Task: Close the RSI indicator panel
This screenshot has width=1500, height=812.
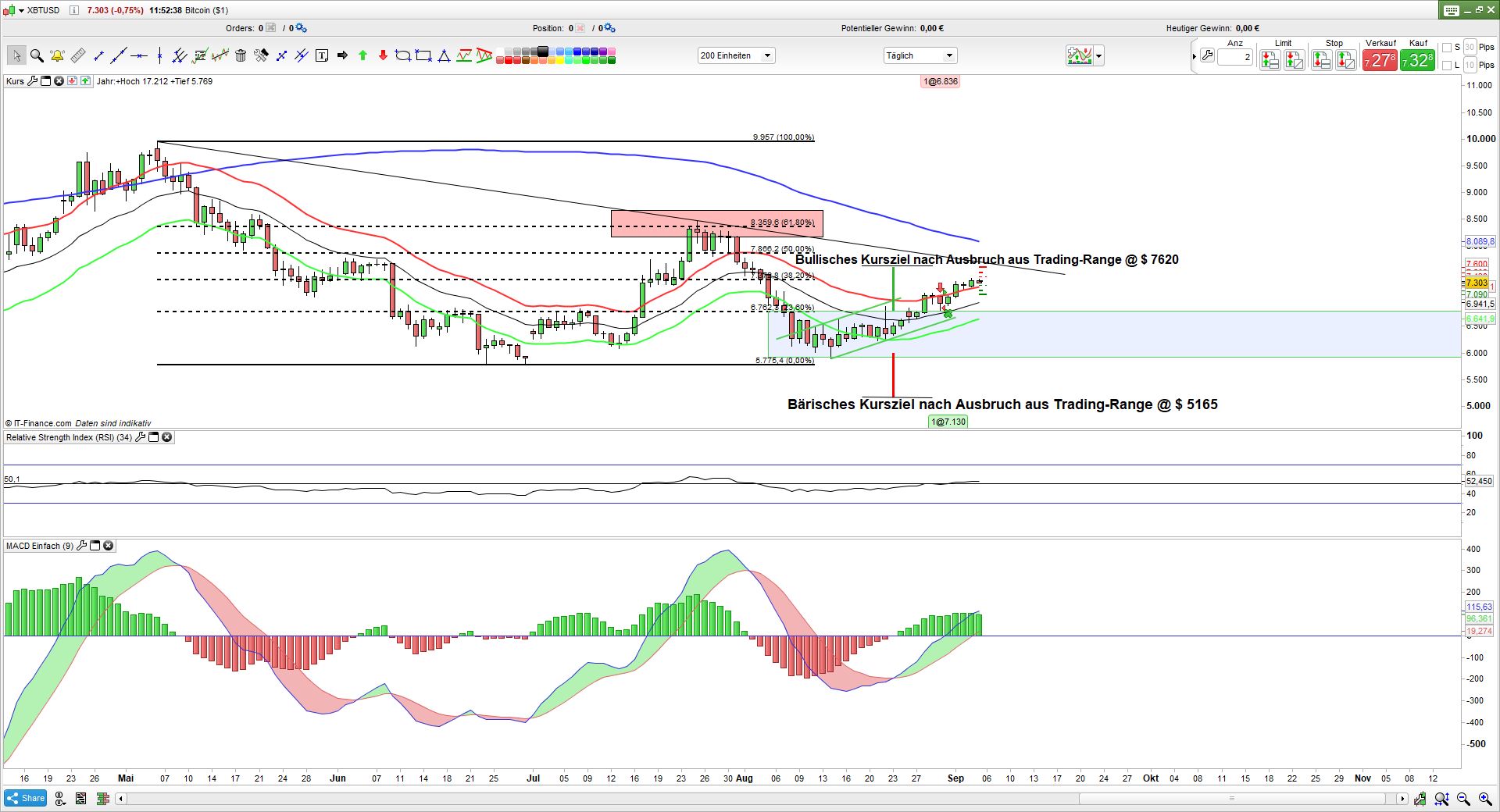Action: pos(167,437)
